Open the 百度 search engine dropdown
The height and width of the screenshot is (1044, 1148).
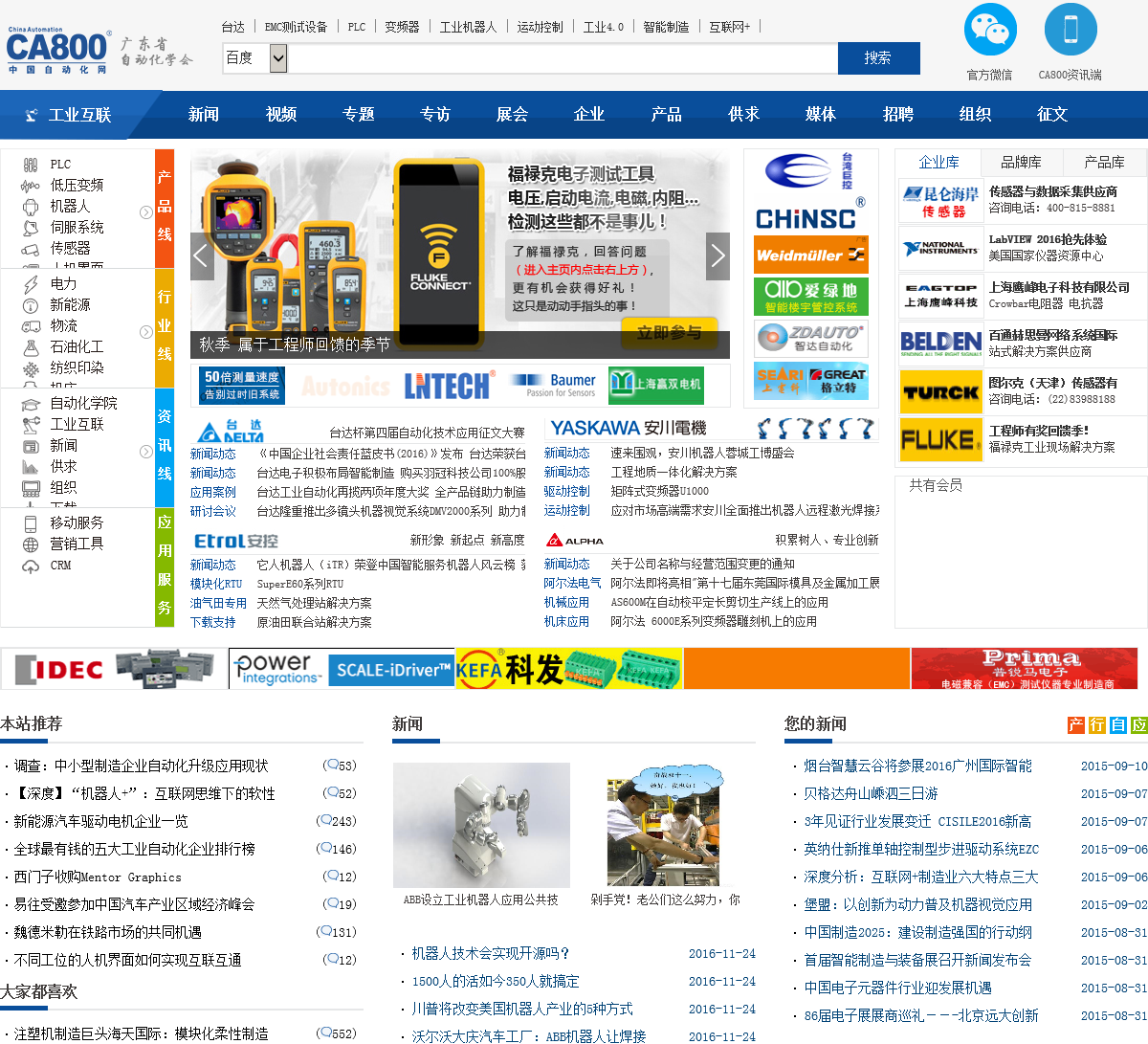255,58
